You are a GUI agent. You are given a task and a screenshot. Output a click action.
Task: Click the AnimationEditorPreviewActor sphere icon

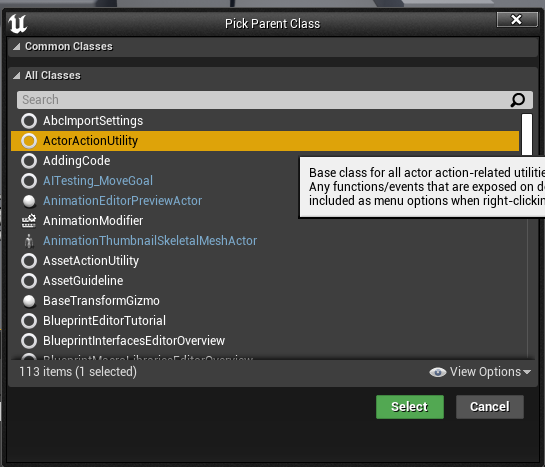29,201
